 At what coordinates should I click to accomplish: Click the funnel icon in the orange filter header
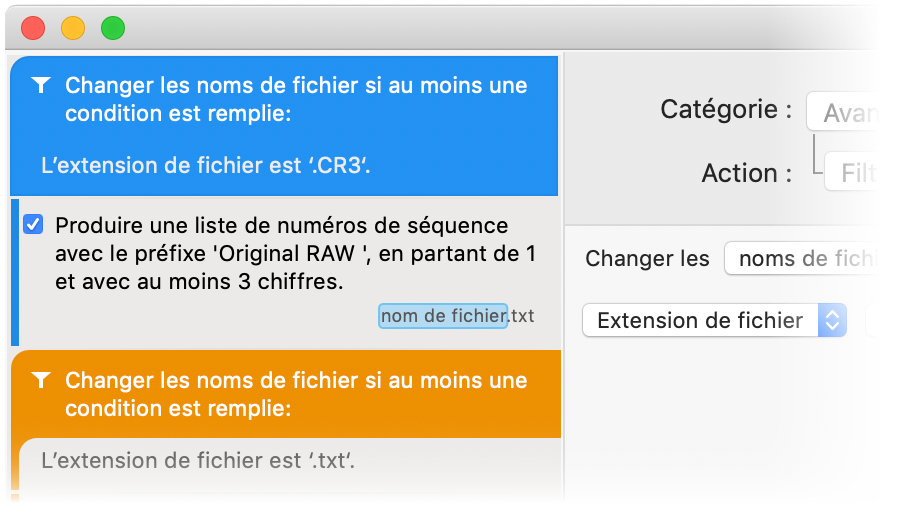pos(40,380)
